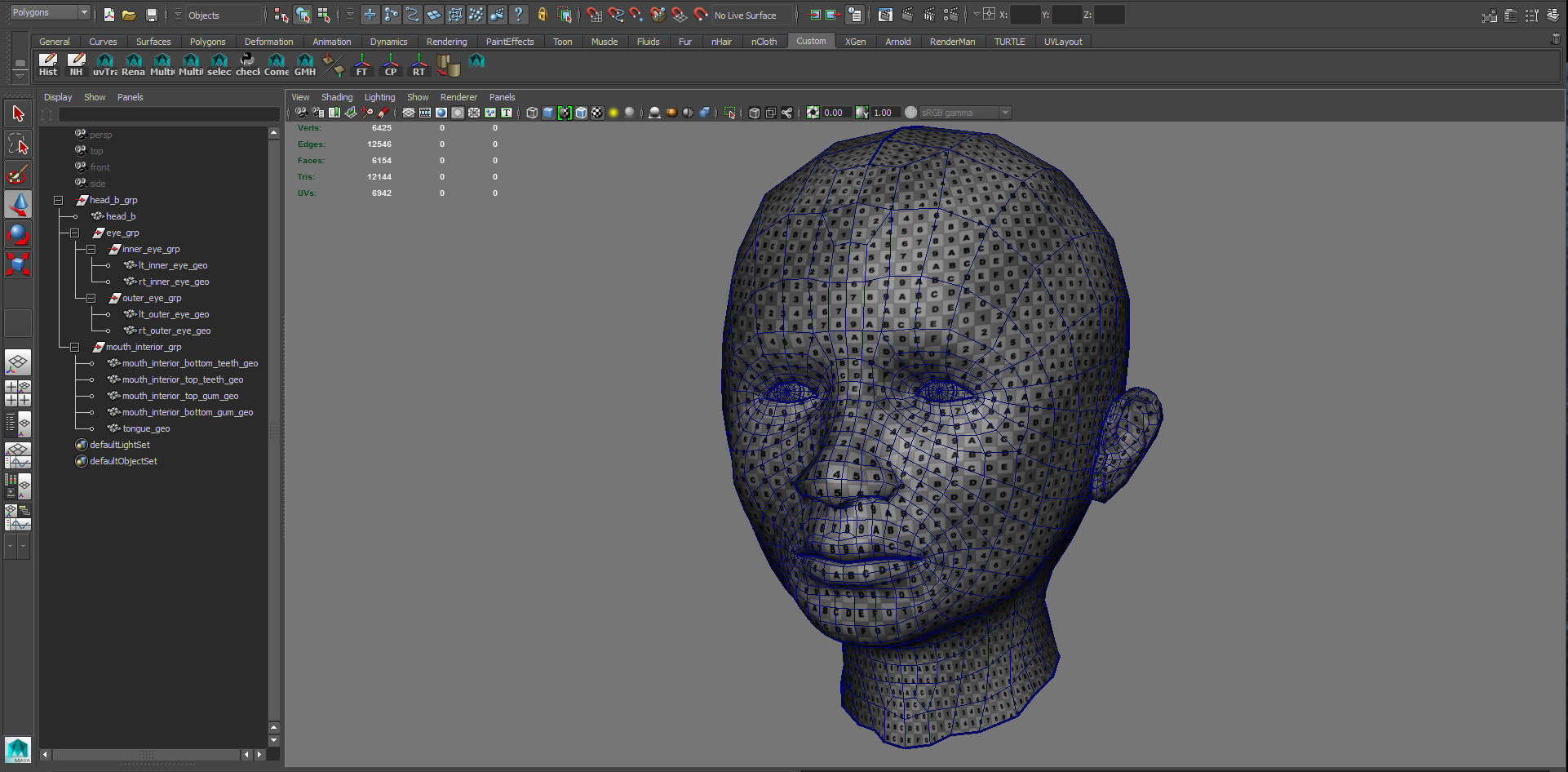Click the New Scene icon
The image size is (1568, 772).
tap(109, 15)
